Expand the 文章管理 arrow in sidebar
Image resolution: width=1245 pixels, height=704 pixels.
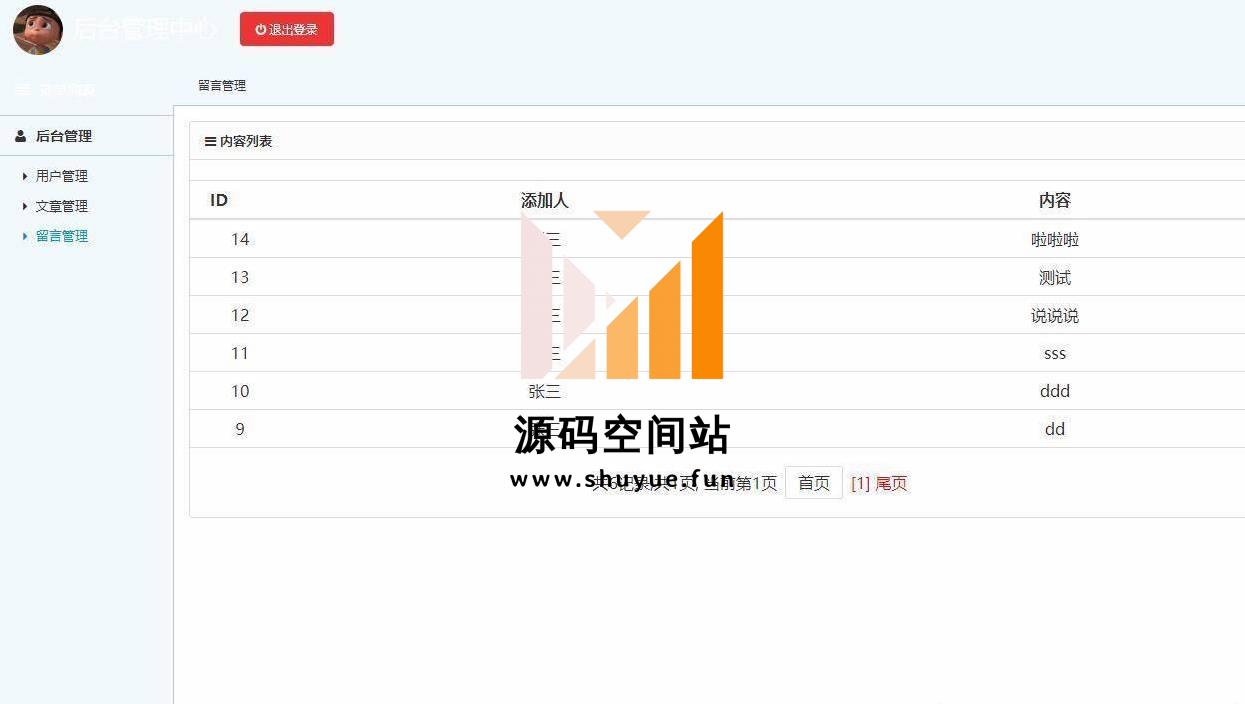coord(25,206)
